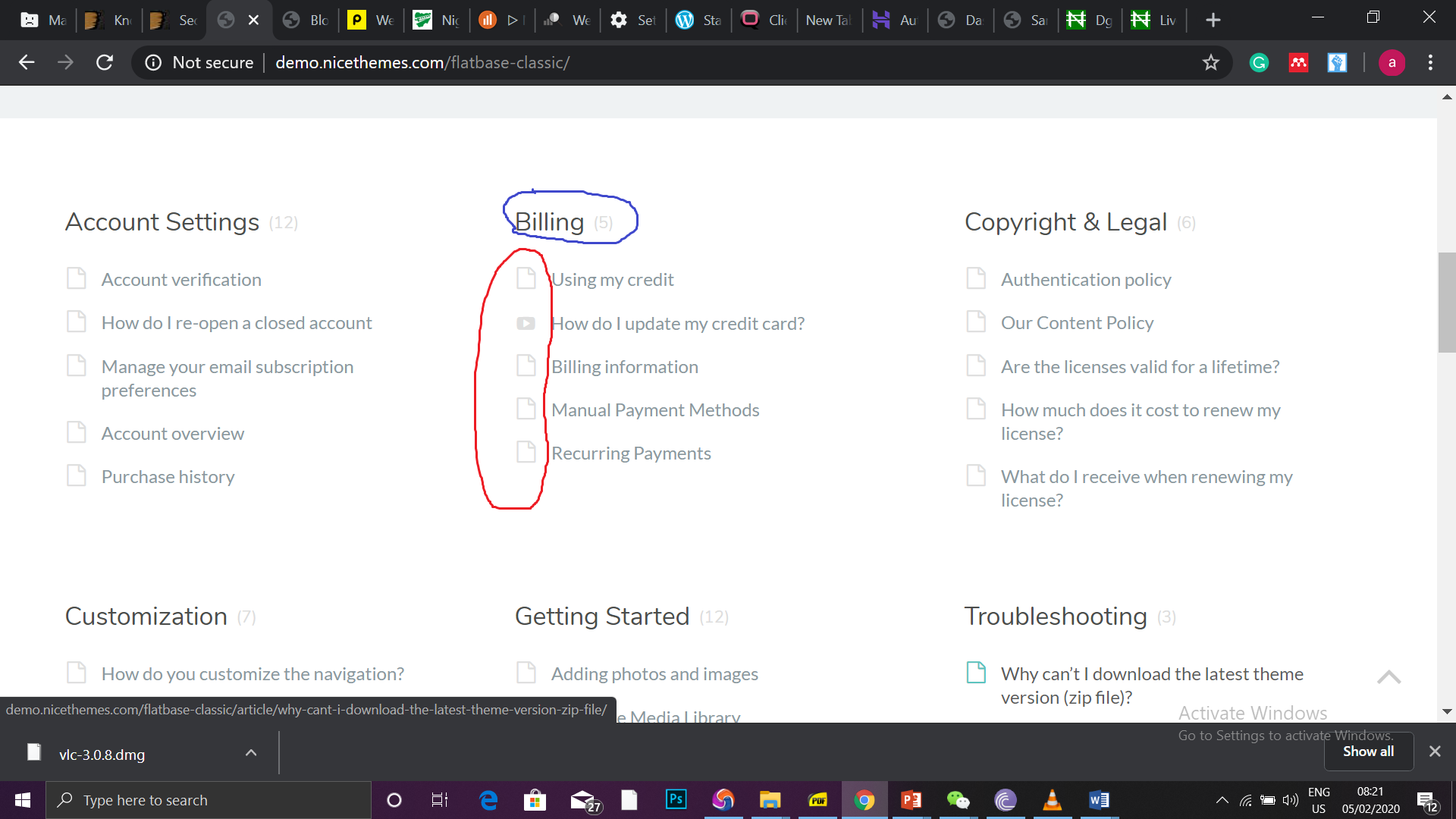The width and height of the screenshot is (1456, 819).
Task: Click the back navigation arrow
Action: [x=27, y=62]
